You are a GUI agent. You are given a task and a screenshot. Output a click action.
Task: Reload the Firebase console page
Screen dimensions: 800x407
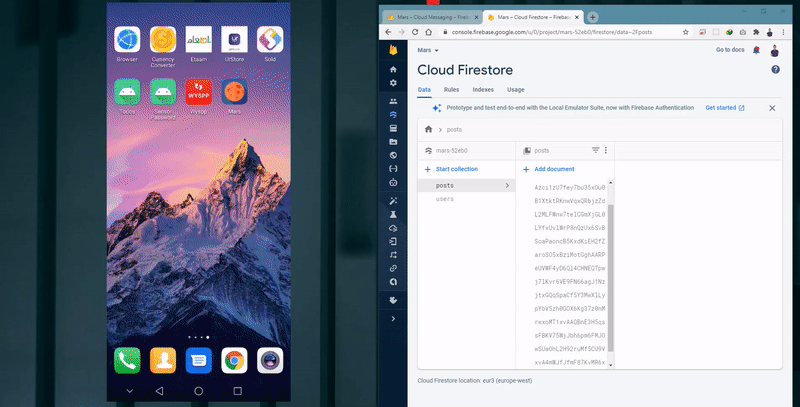click(x=415, y=32)
